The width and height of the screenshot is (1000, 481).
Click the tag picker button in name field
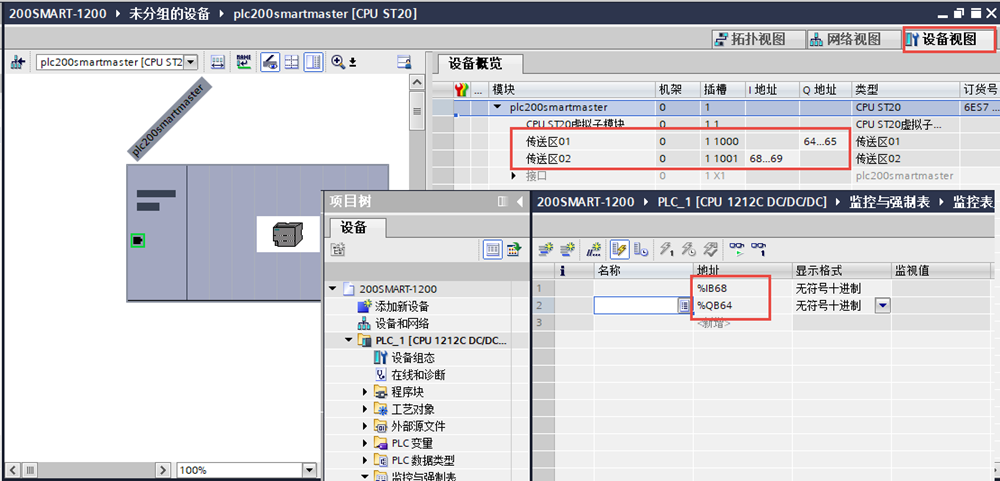point(684,306)
